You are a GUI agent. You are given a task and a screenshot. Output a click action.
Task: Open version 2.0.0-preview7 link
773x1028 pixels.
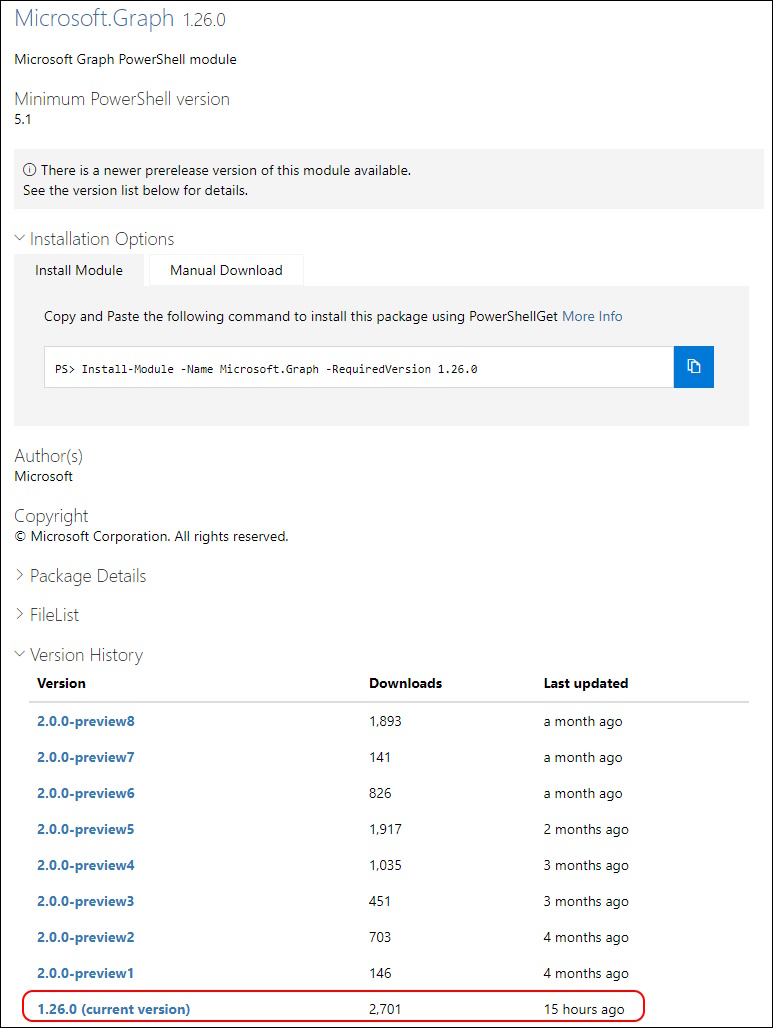[x=86, y=757]
